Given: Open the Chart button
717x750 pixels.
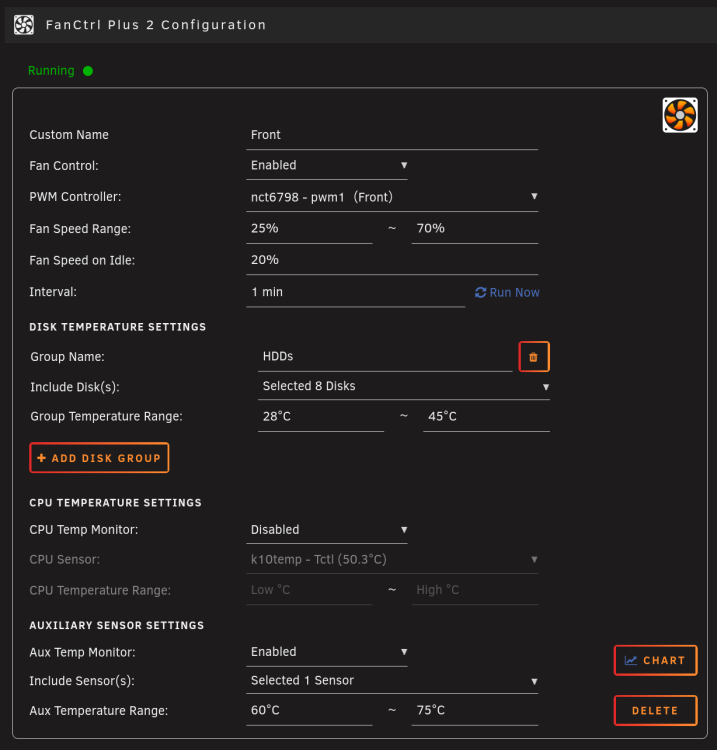Looking at the screenshot, I should [655, 661].
